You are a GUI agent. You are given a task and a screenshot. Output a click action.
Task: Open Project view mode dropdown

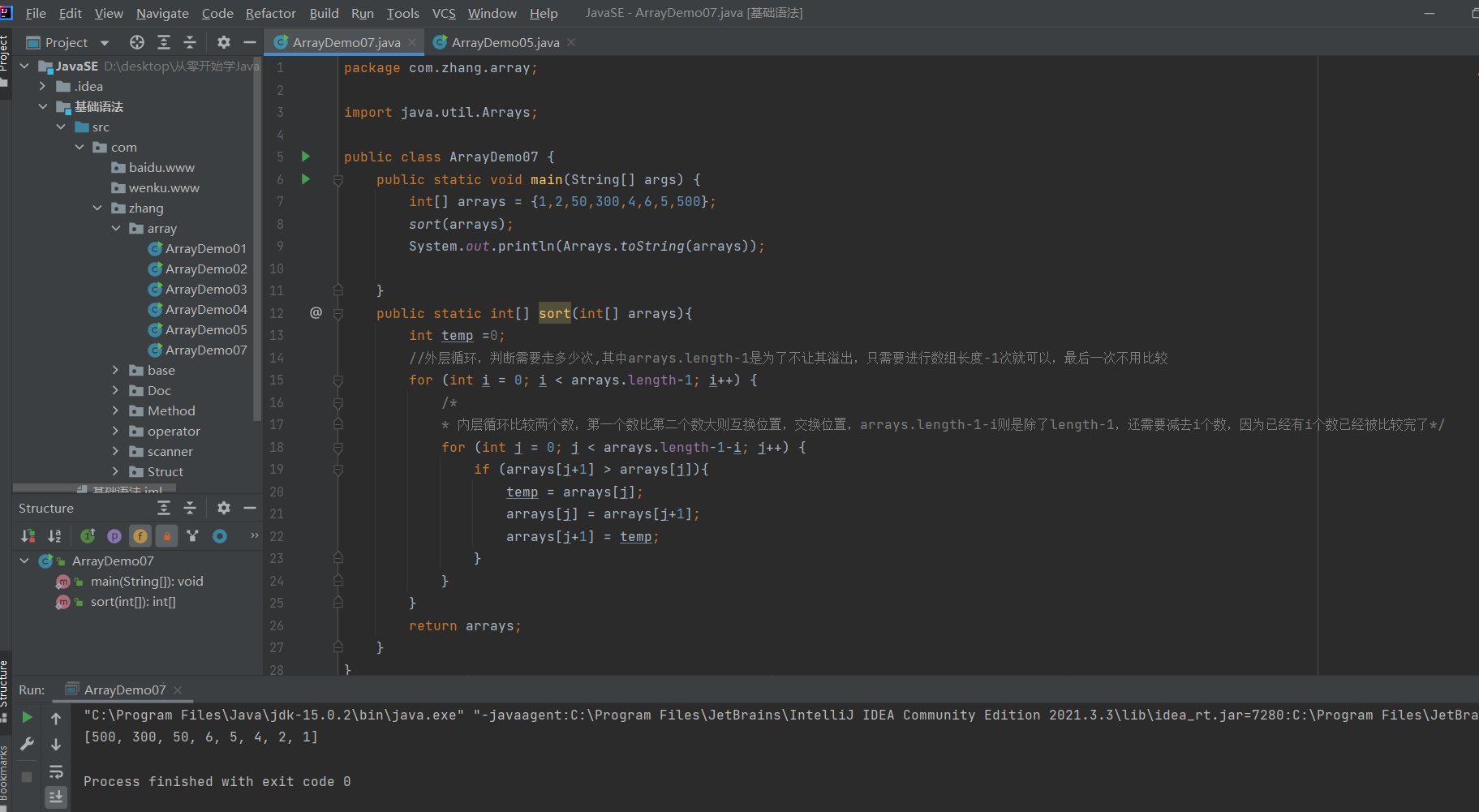105,43
